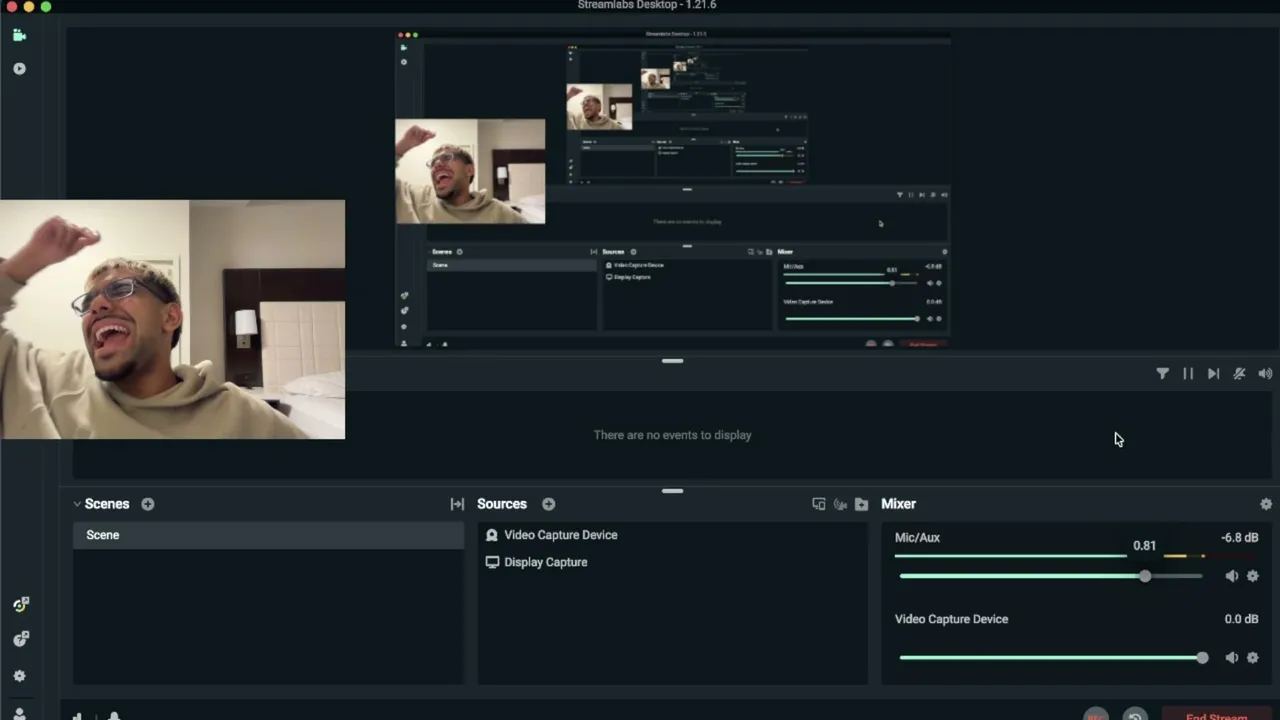Open the Highlighter play icon in sidebar
The image size is (1280, 720).
[19, 69]
